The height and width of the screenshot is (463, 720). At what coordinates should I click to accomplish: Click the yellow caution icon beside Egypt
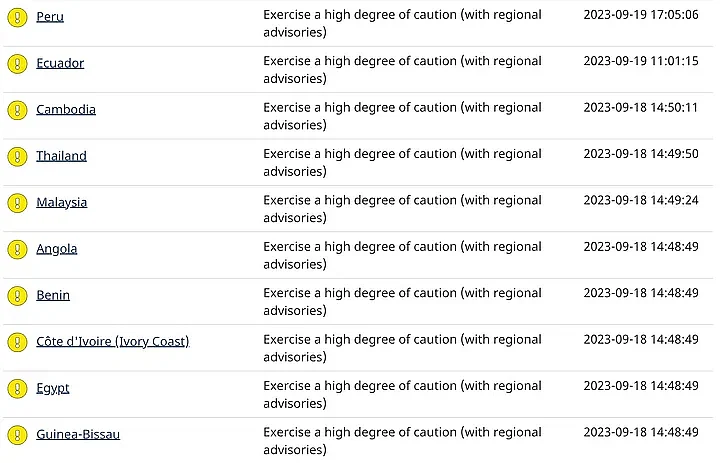pos(17,388)
